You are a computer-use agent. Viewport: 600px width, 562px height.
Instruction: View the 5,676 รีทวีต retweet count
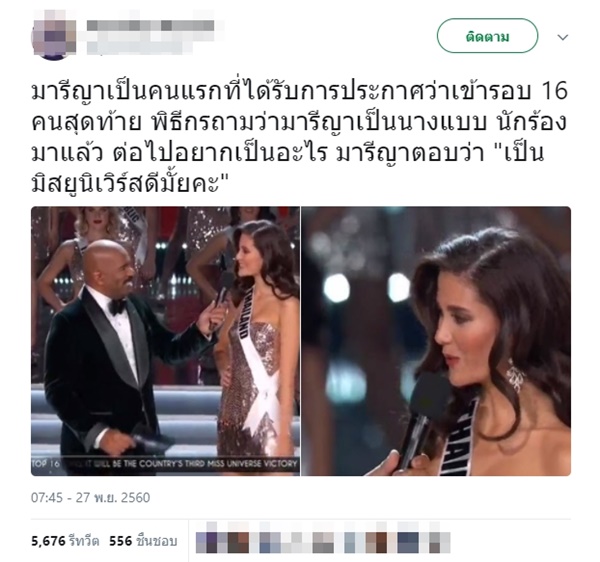click(x=65, y=541)
